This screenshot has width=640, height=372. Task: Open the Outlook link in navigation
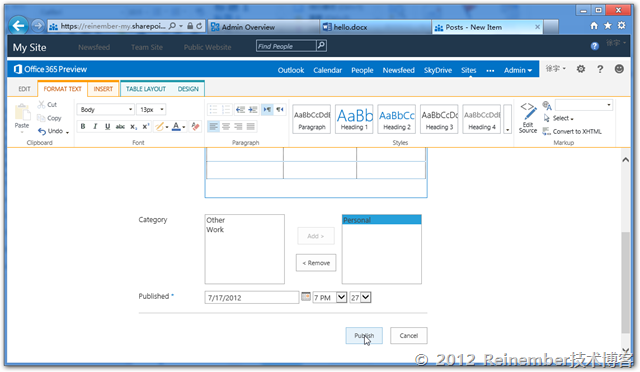point(291,70)
